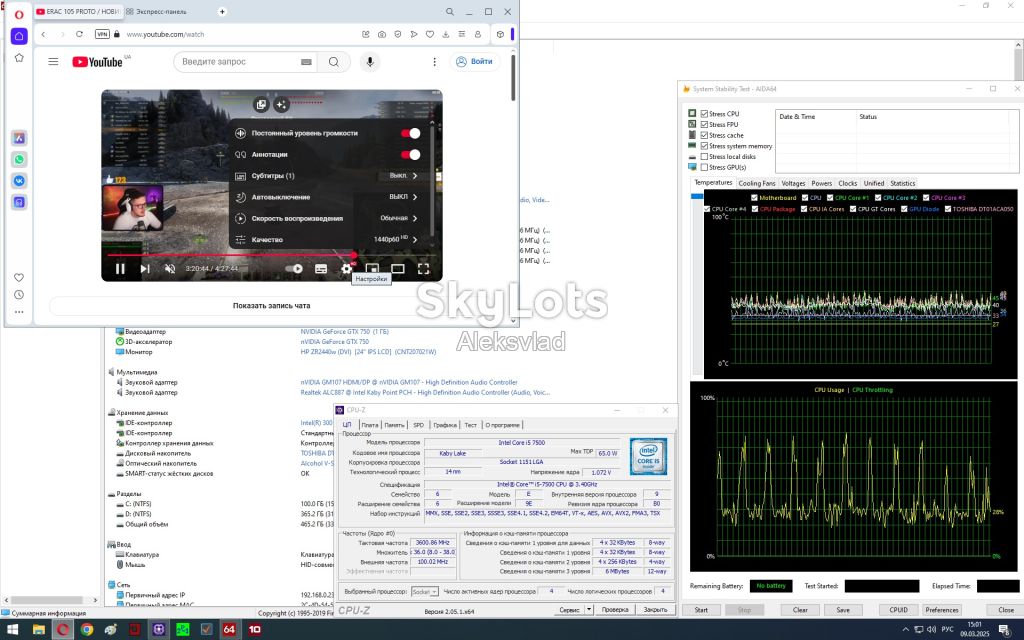Reload the YouTube page in Opera
This screenshot has width=1024, height=640.
[x=79, y=34]
